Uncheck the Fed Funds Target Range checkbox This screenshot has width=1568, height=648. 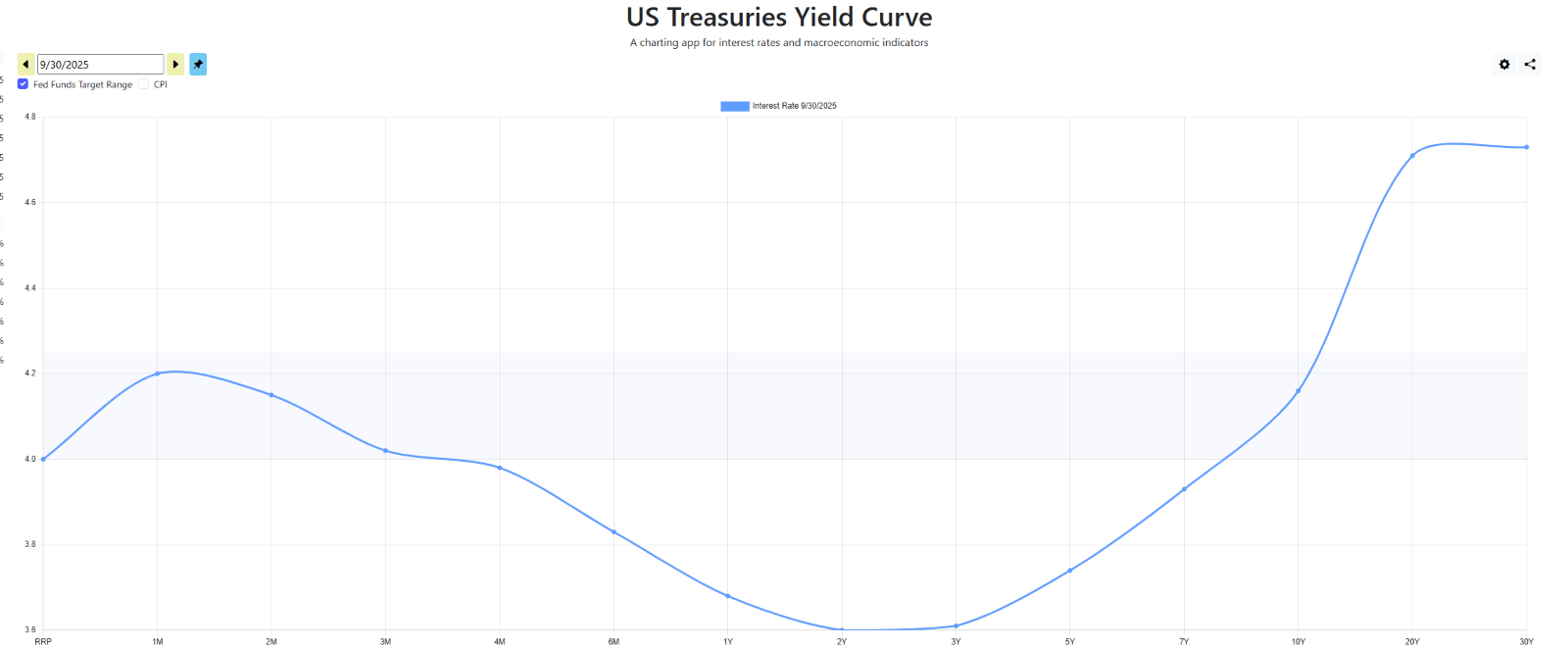point(23,84)
